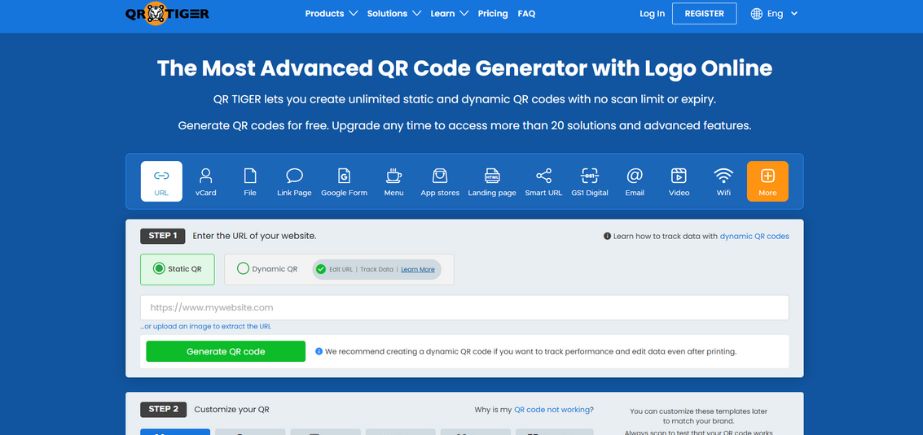Screen dimensions: 923x435
Task: Expand the Products dropdown menu
Action: click(331, 14)
